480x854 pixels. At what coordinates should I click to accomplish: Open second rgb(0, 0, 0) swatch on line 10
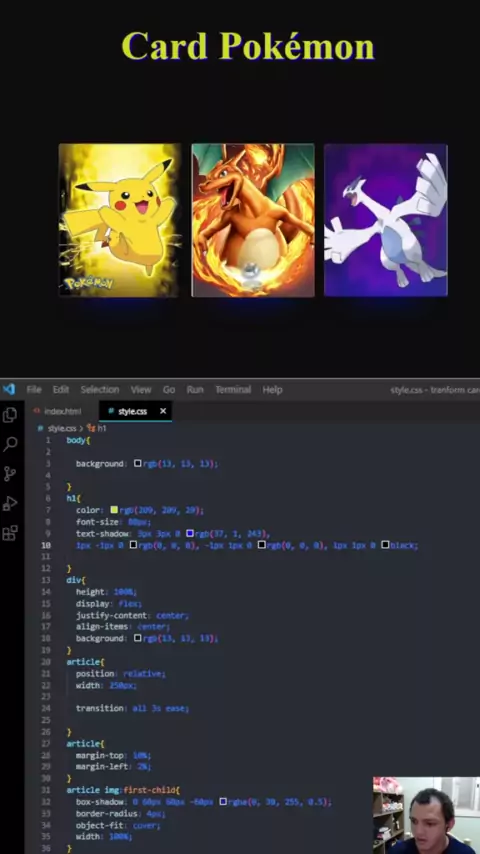(262, 545)
